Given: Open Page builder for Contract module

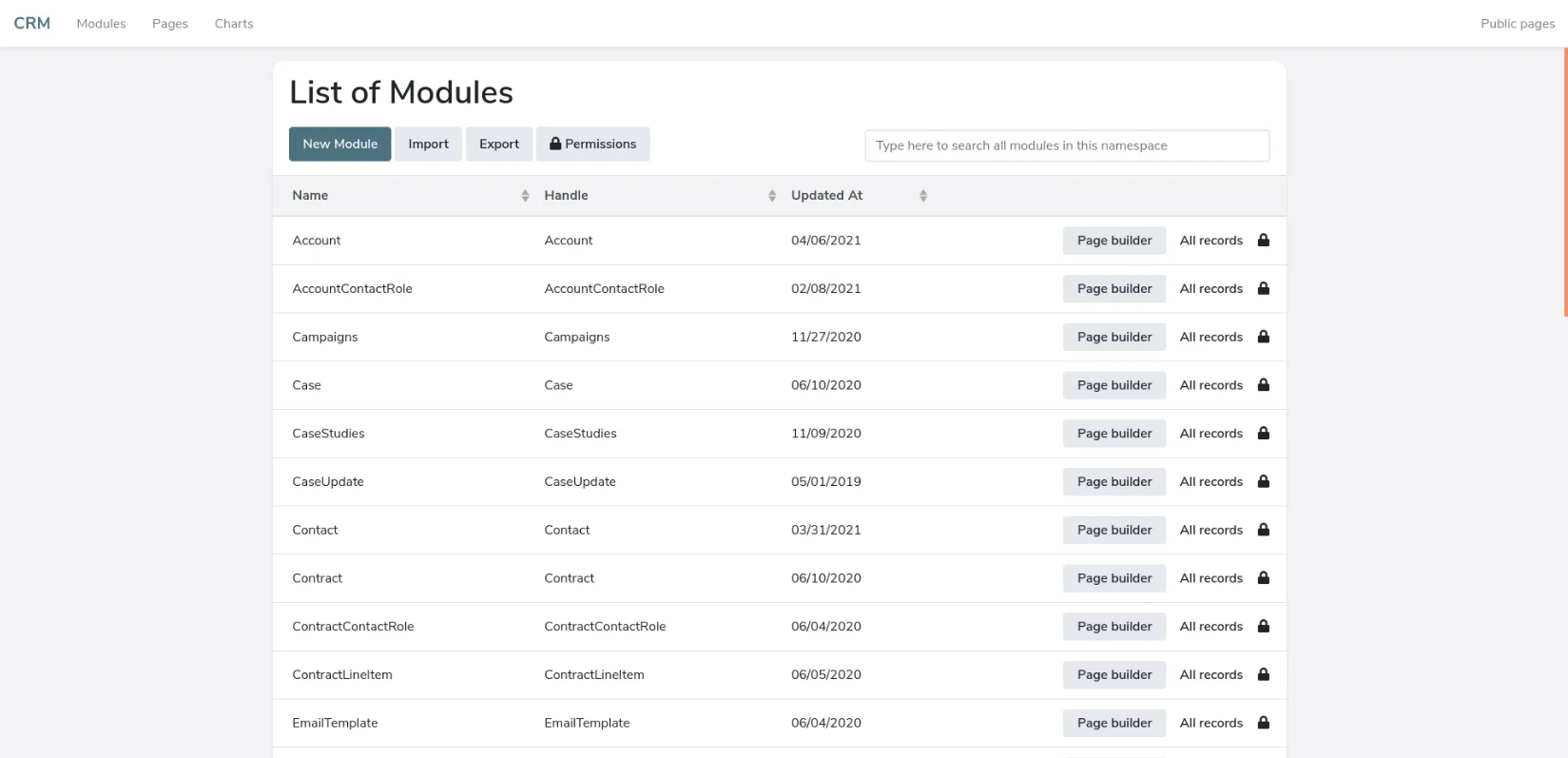Looking at the screenshot, I should tap(1114, 578).
